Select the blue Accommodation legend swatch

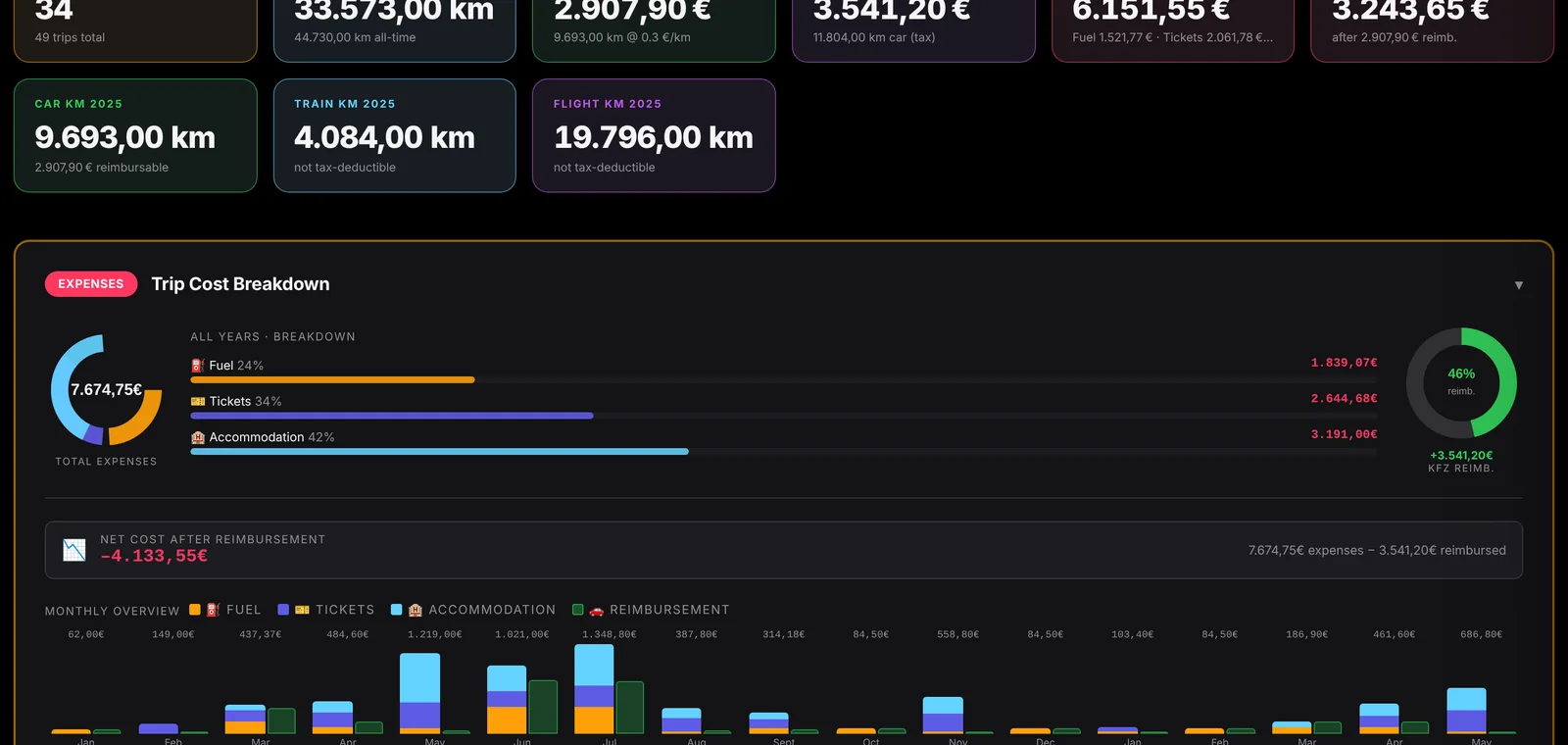(397, 610)
